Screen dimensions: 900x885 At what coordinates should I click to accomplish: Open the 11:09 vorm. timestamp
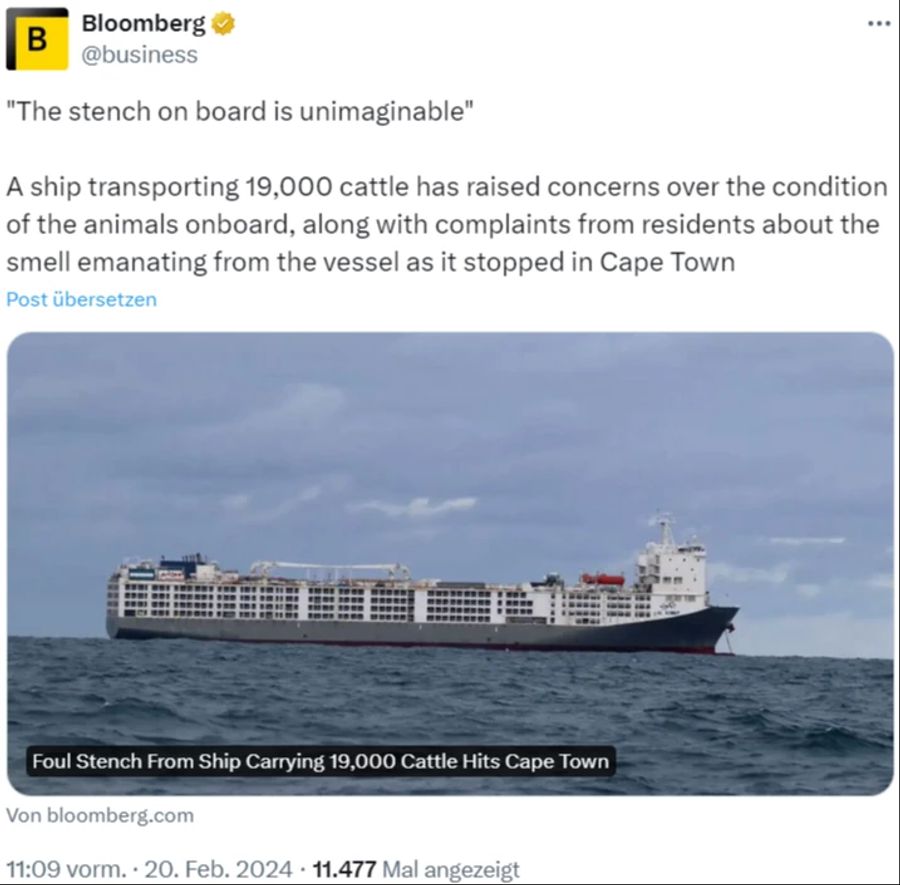coord(66,869)
